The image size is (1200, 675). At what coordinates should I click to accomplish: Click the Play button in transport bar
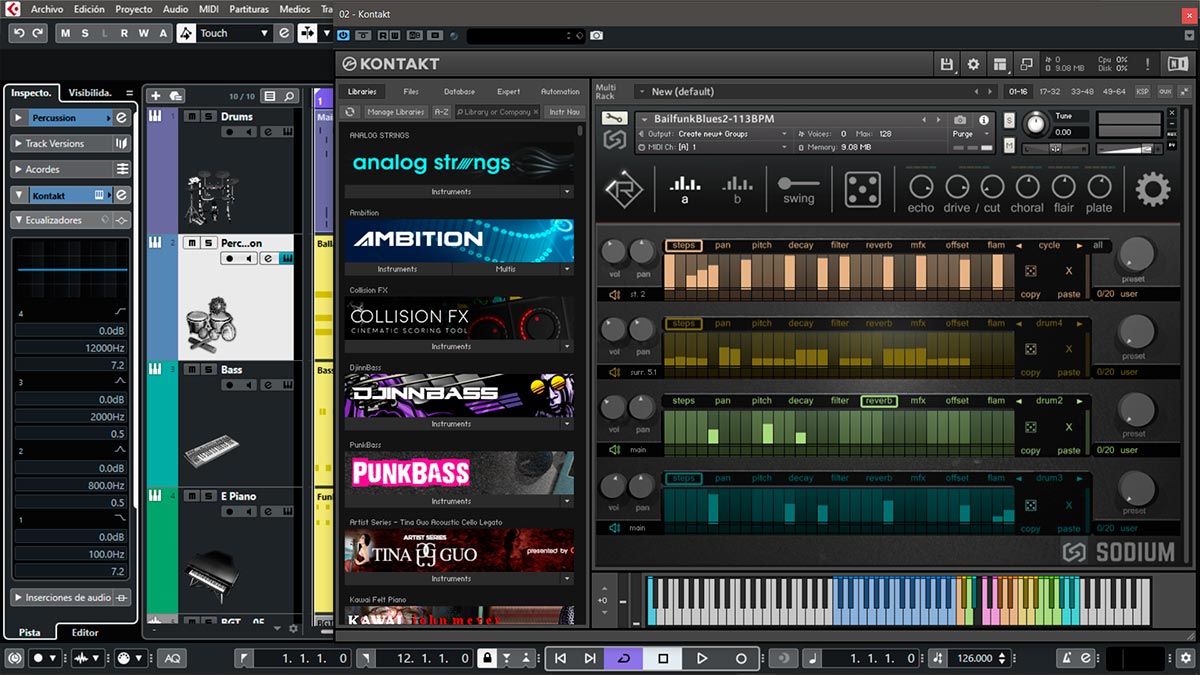coord(702,658)
